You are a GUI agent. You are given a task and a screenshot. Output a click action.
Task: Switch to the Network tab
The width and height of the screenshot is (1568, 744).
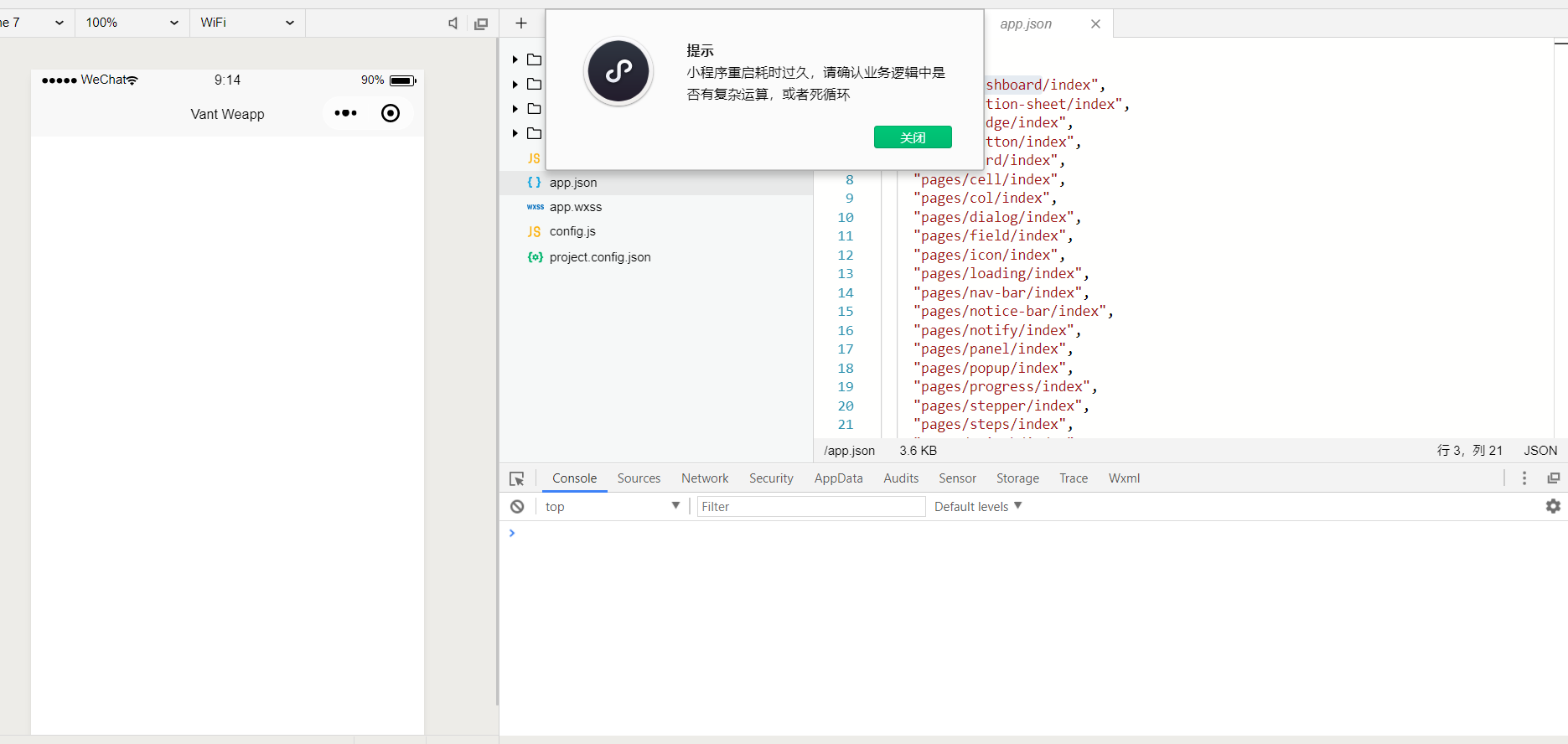pos(705,478)
